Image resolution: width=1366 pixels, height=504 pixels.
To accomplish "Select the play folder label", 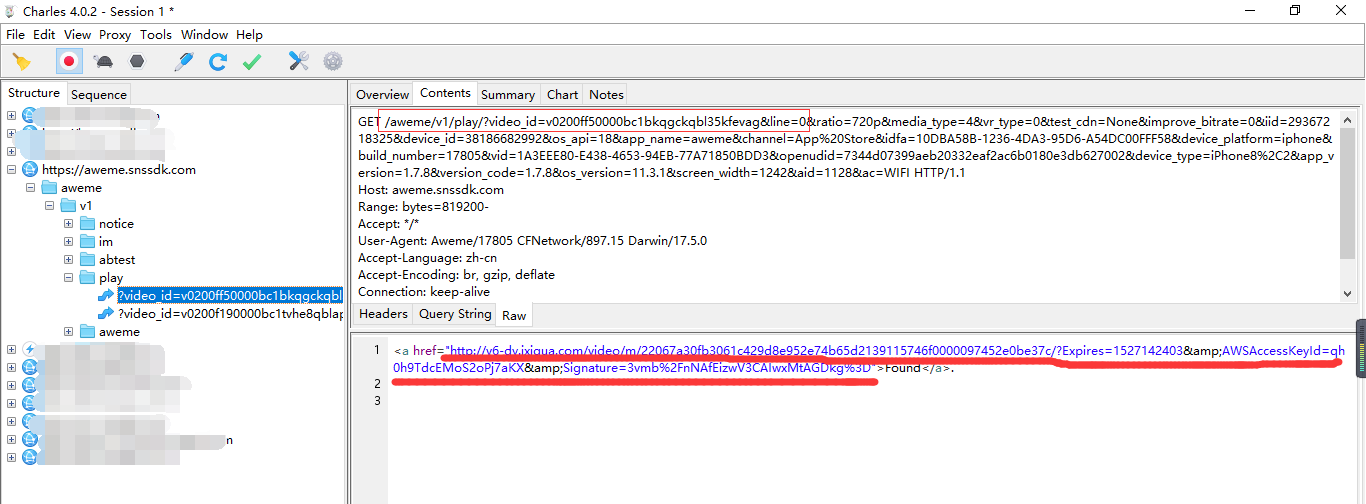I will pyautogui.click(x=111, y=278).
